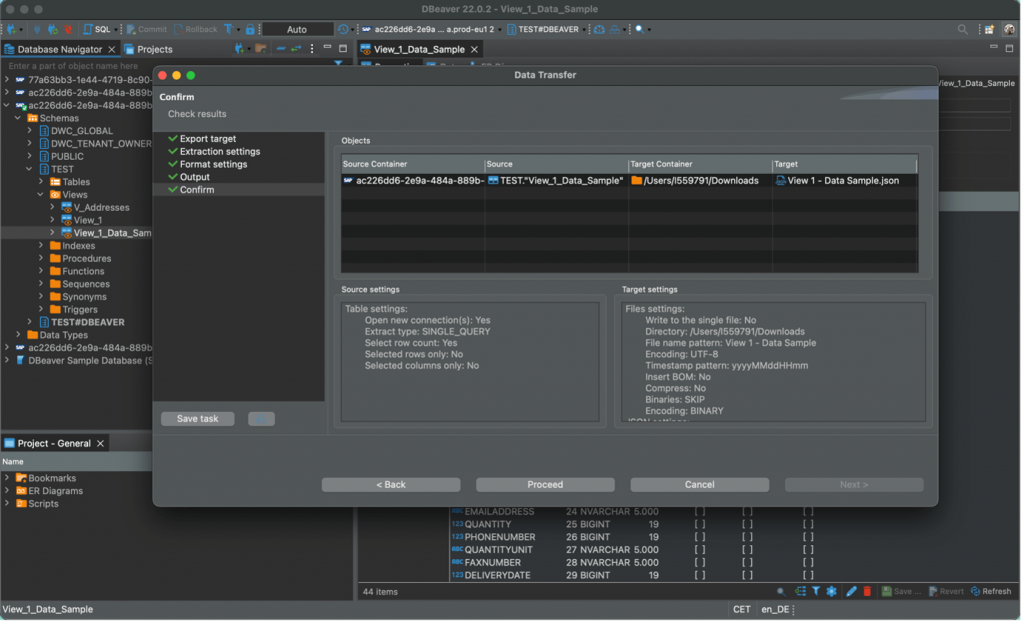Click the red Disconnect icon in main toolbar

(x=67, y=29)
